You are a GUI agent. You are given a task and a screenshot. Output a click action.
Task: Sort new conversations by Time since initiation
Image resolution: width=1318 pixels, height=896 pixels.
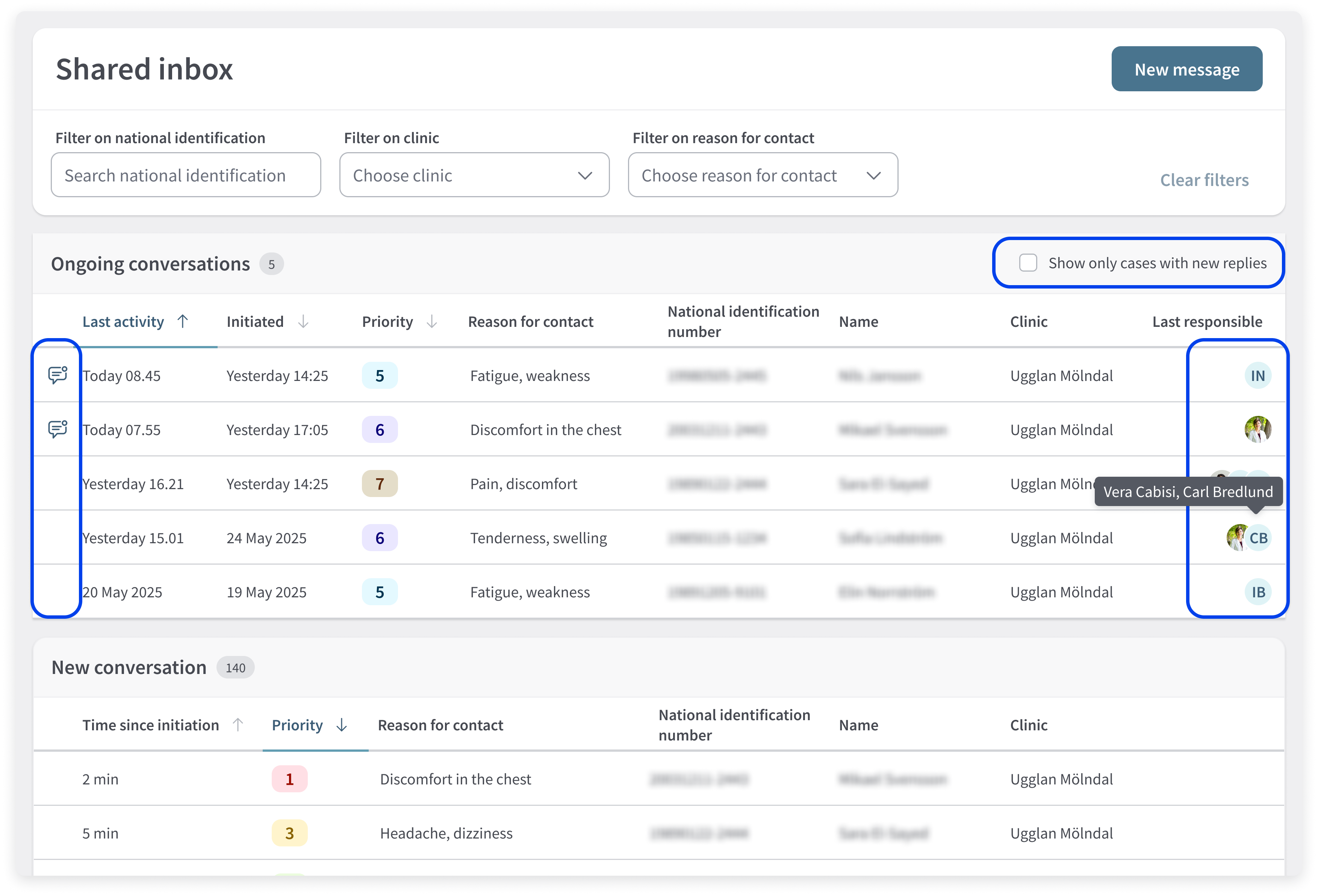click(x=151, y=725)
